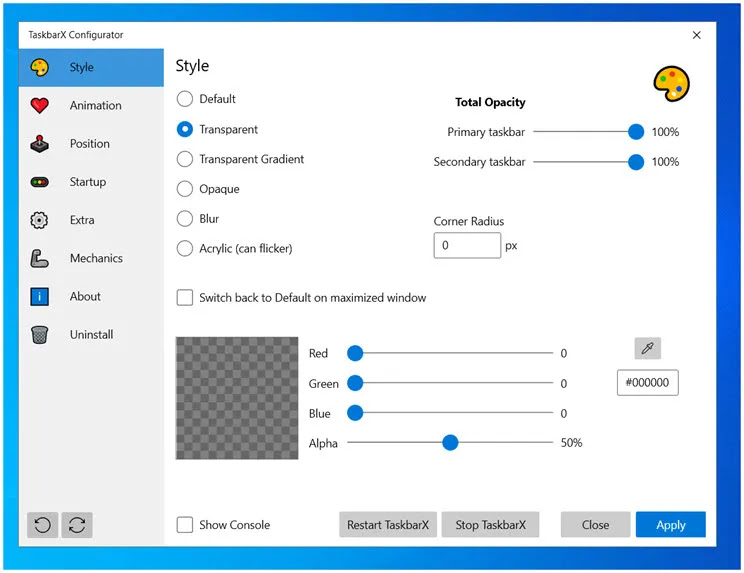The width and height of the screenshot is (744, 573).
Task: Click the eyedropper color picker button
Action: click(647, 348)
